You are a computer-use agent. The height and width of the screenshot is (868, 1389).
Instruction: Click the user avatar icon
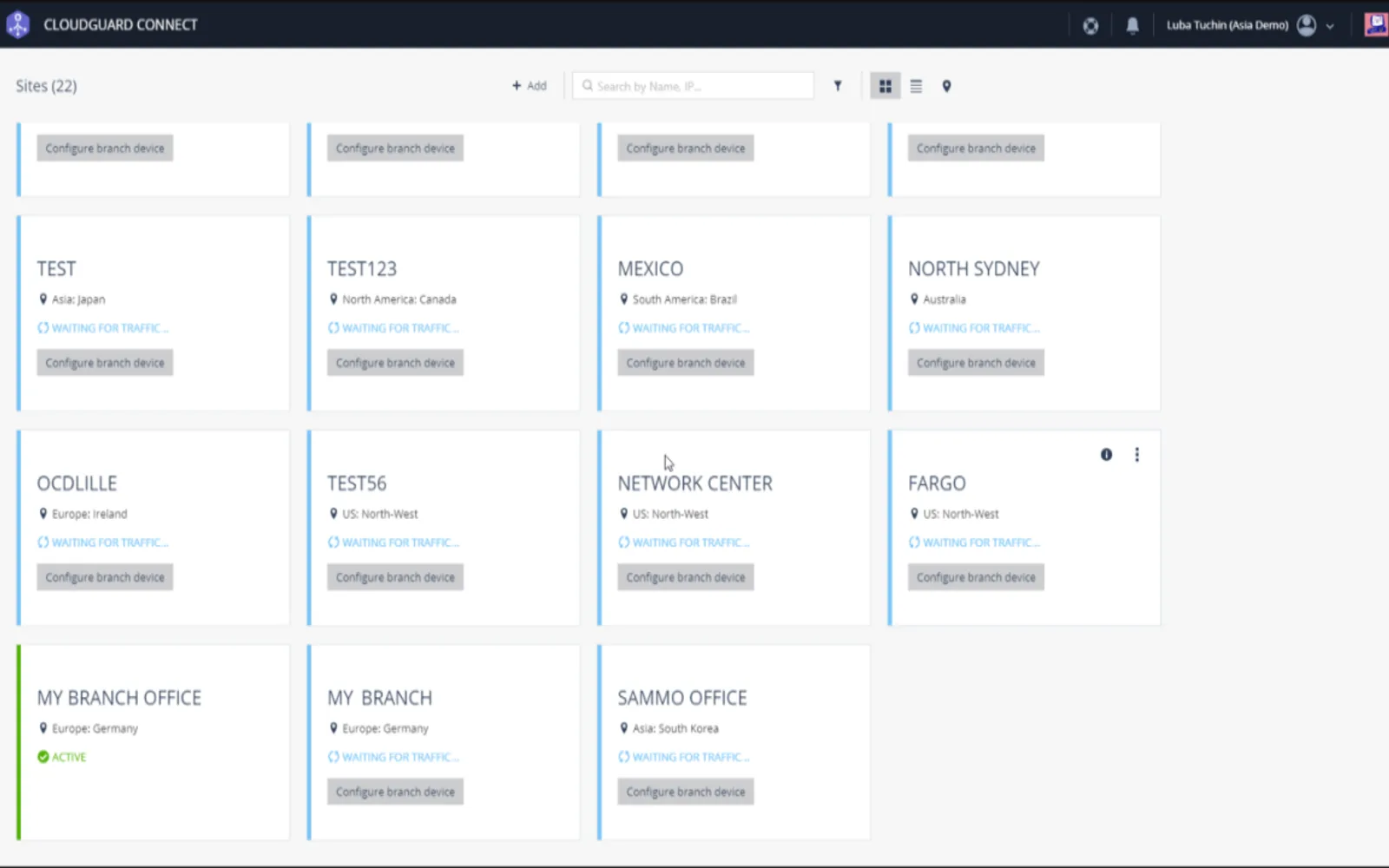1307,25
